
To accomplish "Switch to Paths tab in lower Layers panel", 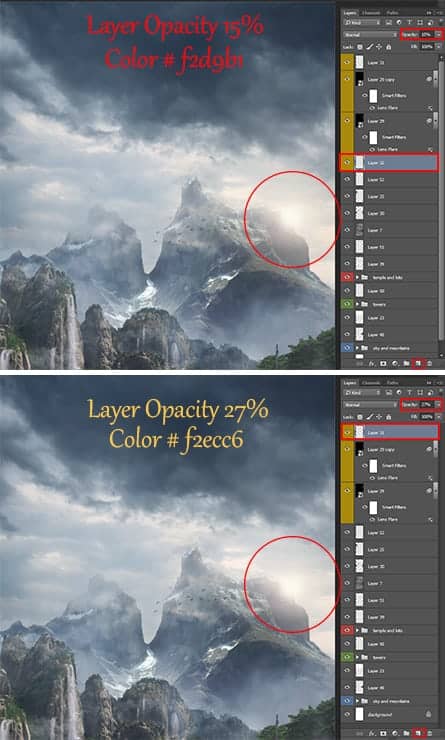I will point(392,383).
